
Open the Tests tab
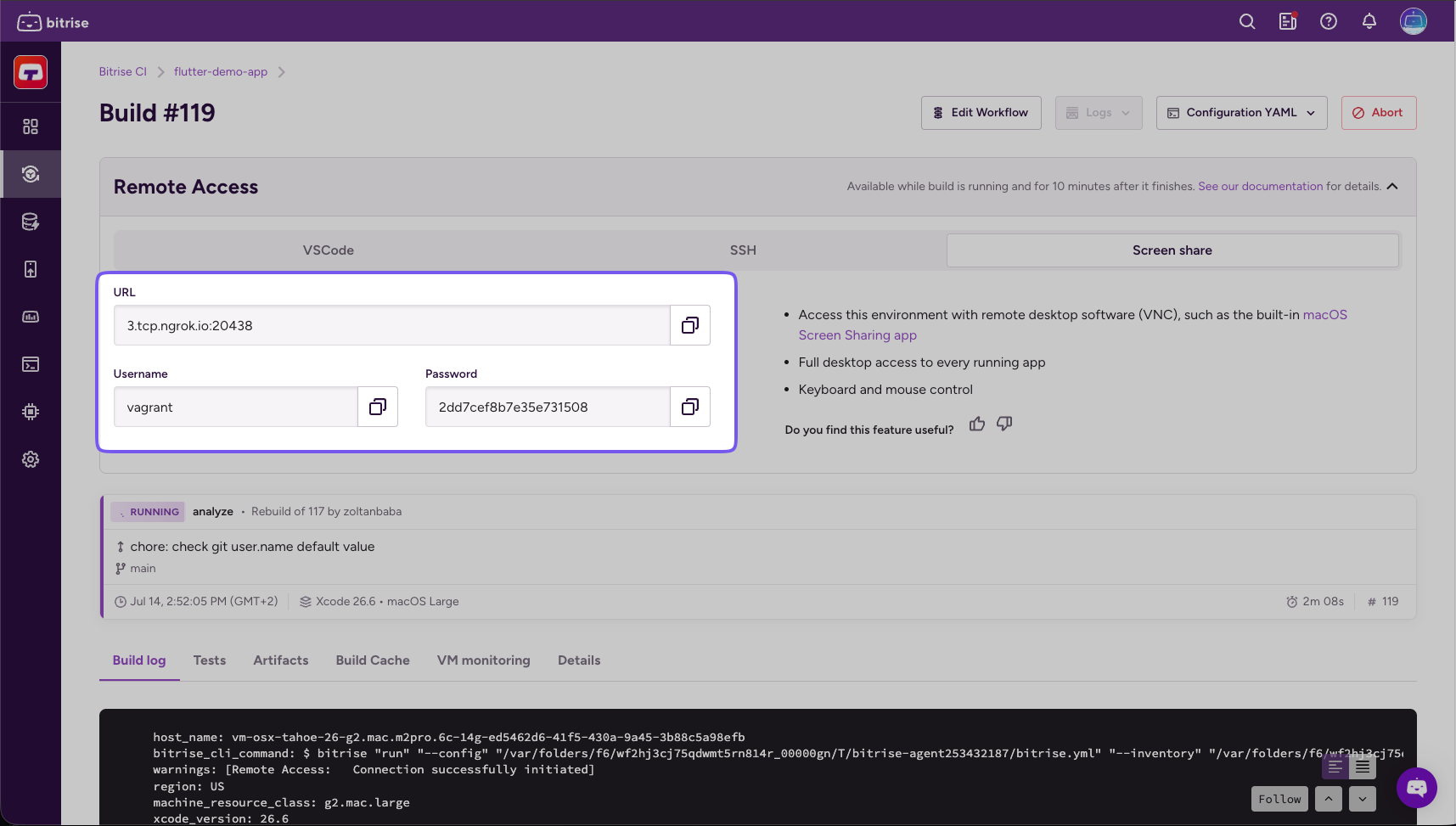pos(210,660)
